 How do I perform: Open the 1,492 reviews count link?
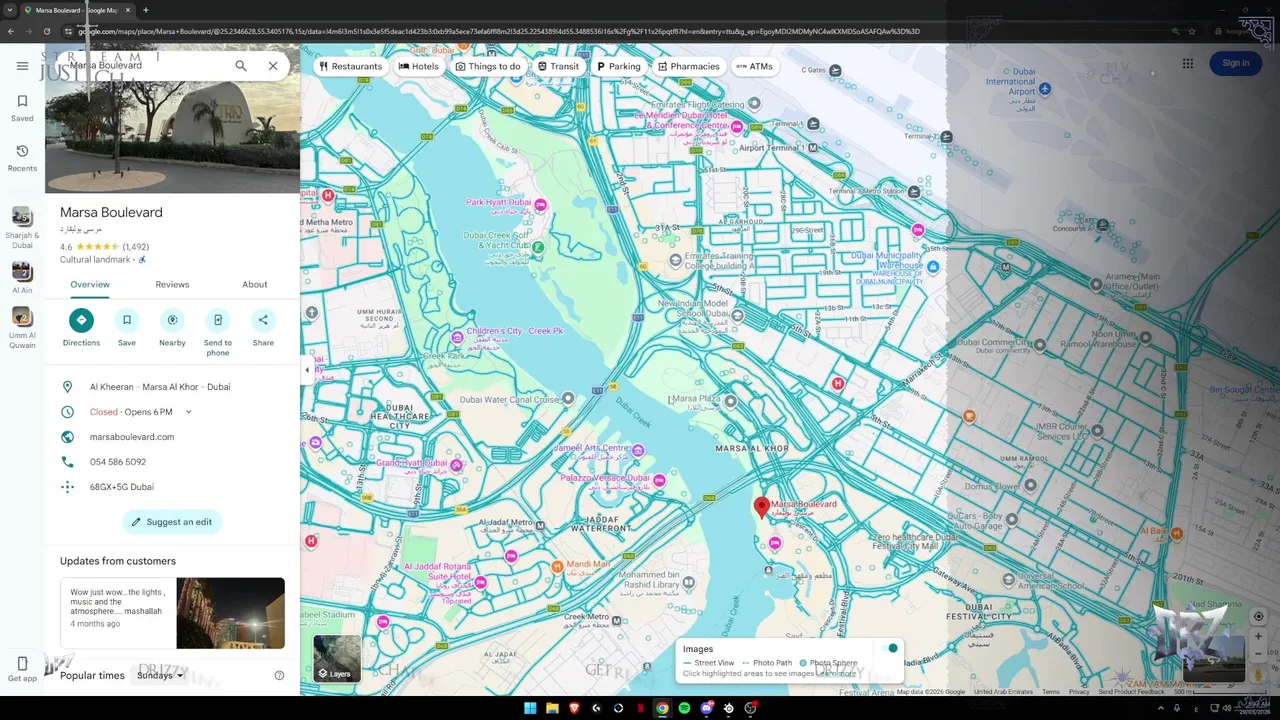[x=136, y=246]
